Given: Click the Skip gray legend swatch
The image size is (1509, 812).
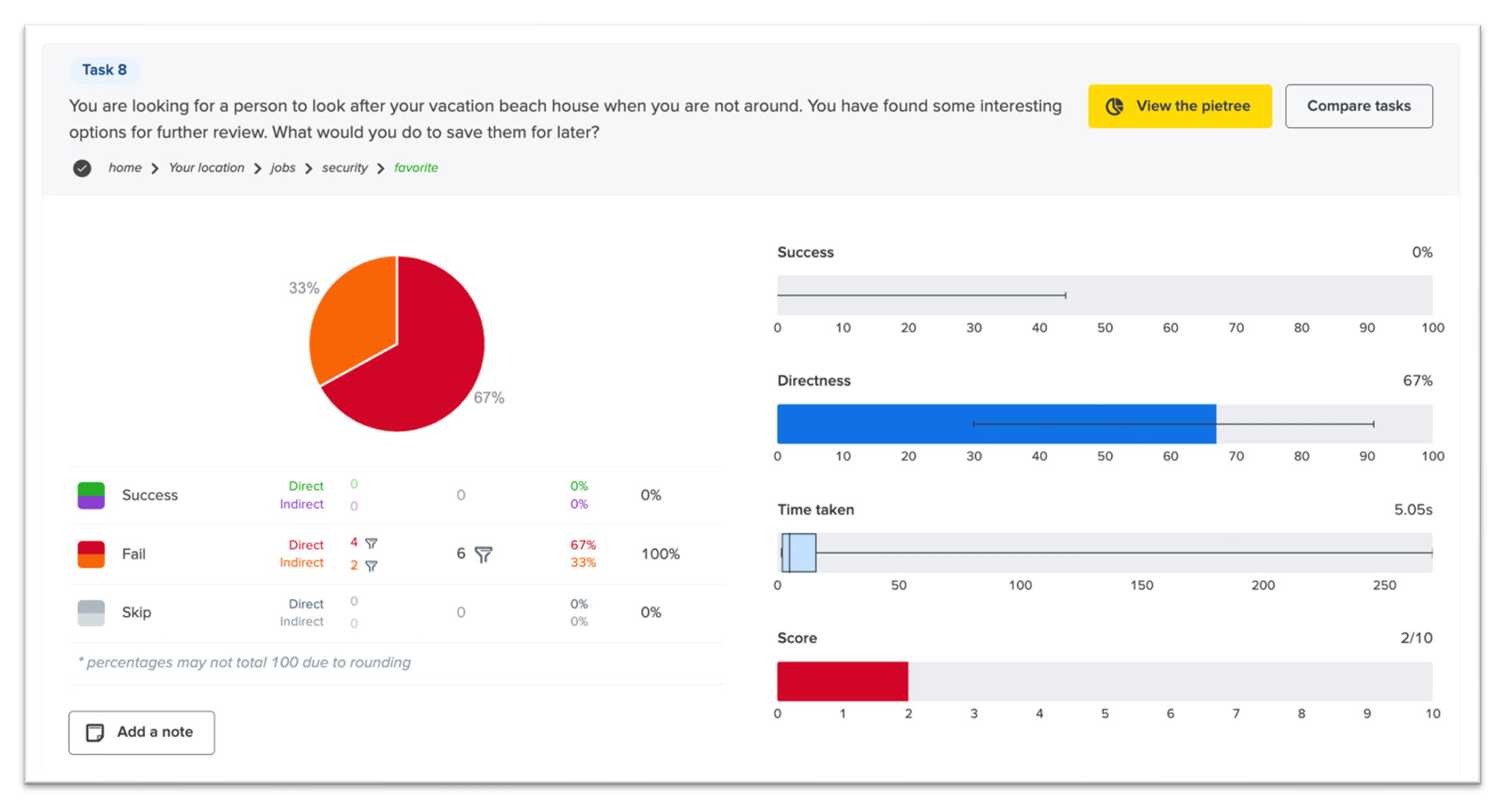Looking at the screenshot, I should [x=91, y=613].
